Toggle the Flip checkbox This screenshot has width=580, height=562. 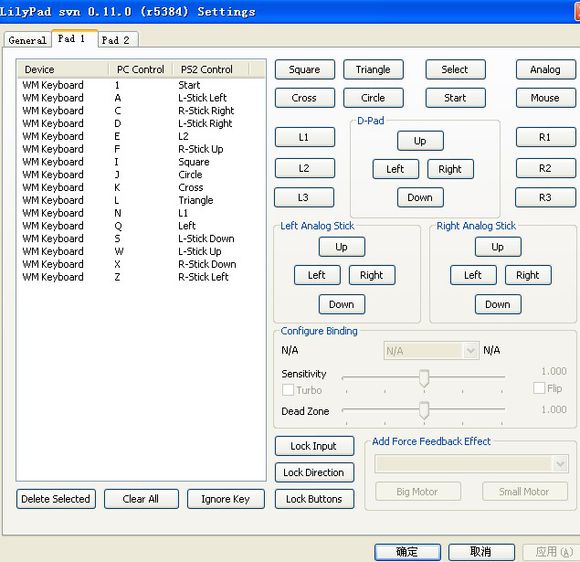539,388
